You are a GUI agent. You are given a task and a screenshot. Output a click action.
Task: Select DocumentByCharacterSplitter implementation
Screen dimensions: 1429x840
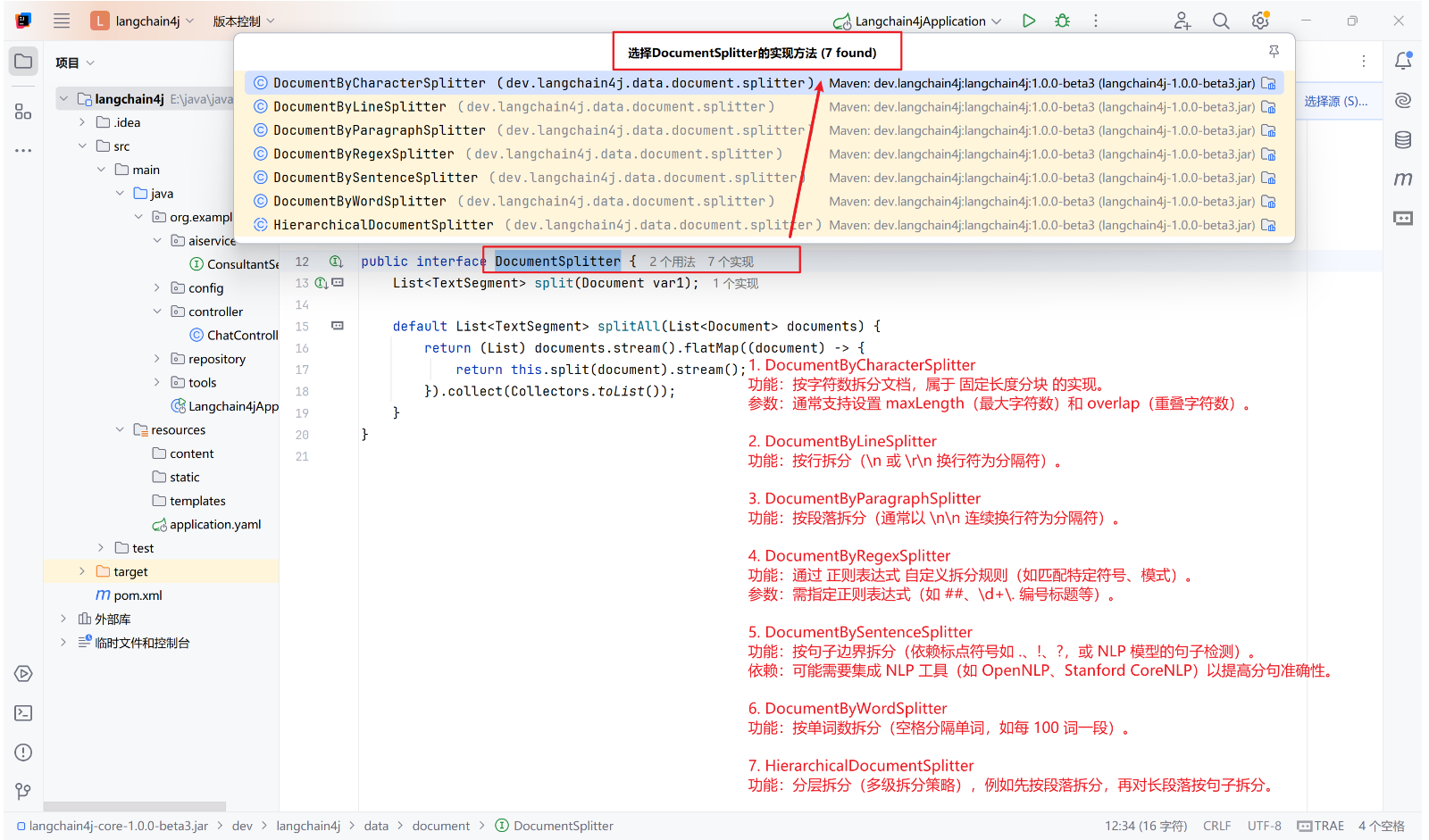point(764,83)
